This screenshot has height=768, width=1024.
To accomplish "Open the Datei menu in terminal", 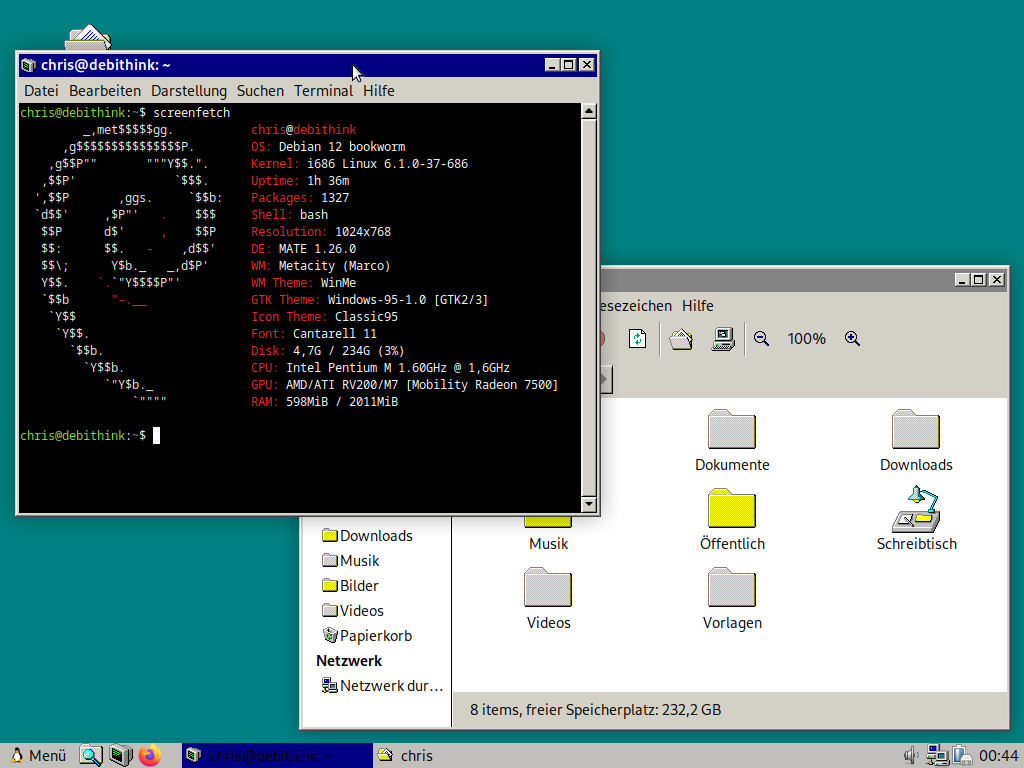I will tap(41, 91).
